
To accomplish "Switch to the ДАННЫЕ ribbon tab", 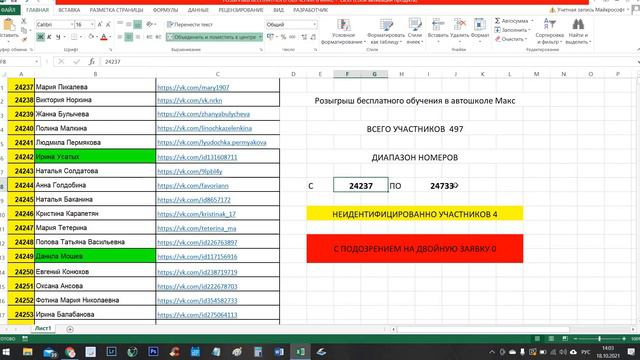I will (x=198, y=10).
